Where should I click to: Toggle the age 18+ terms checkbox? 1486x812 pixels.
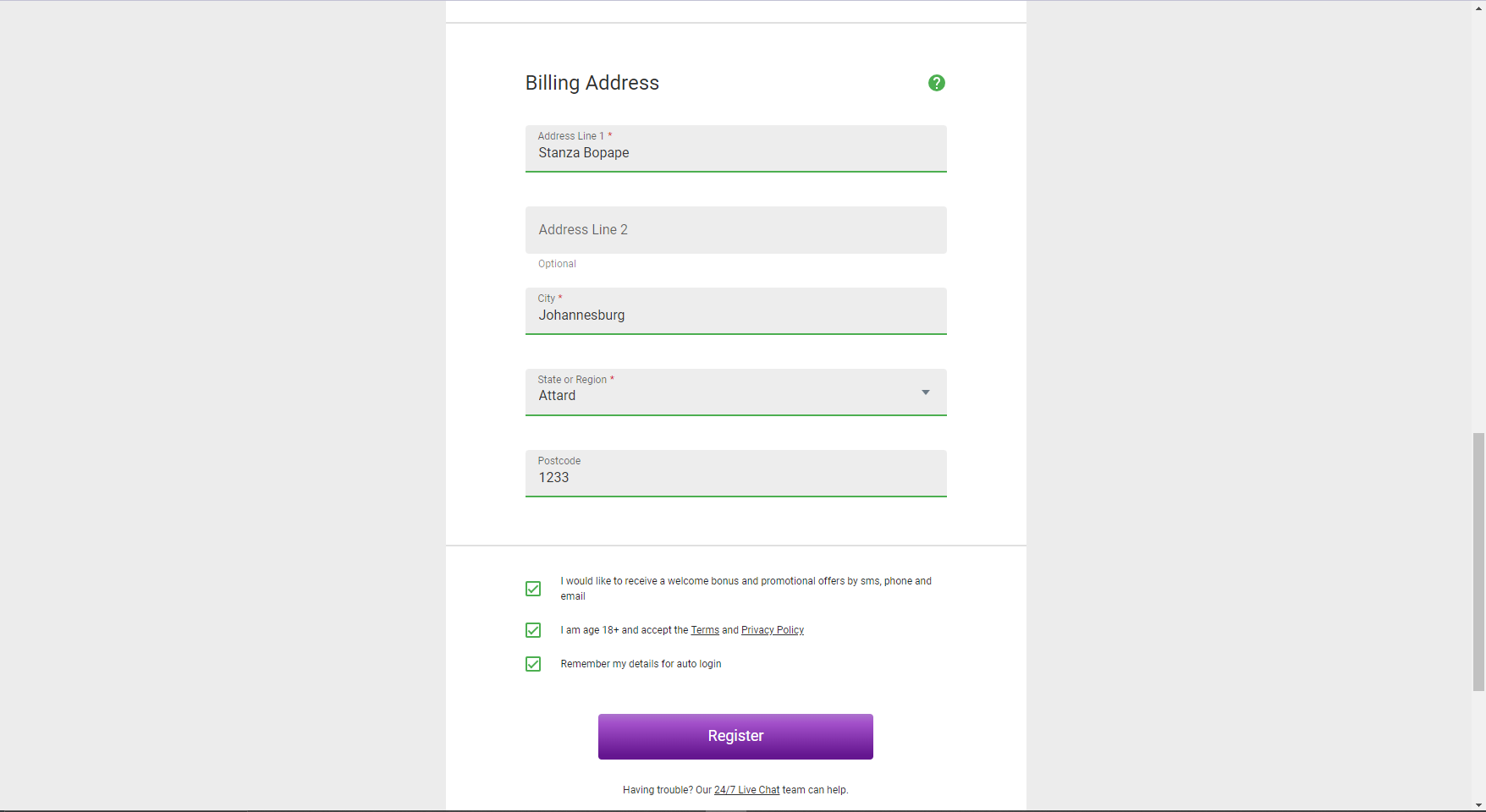coord(533,630)
